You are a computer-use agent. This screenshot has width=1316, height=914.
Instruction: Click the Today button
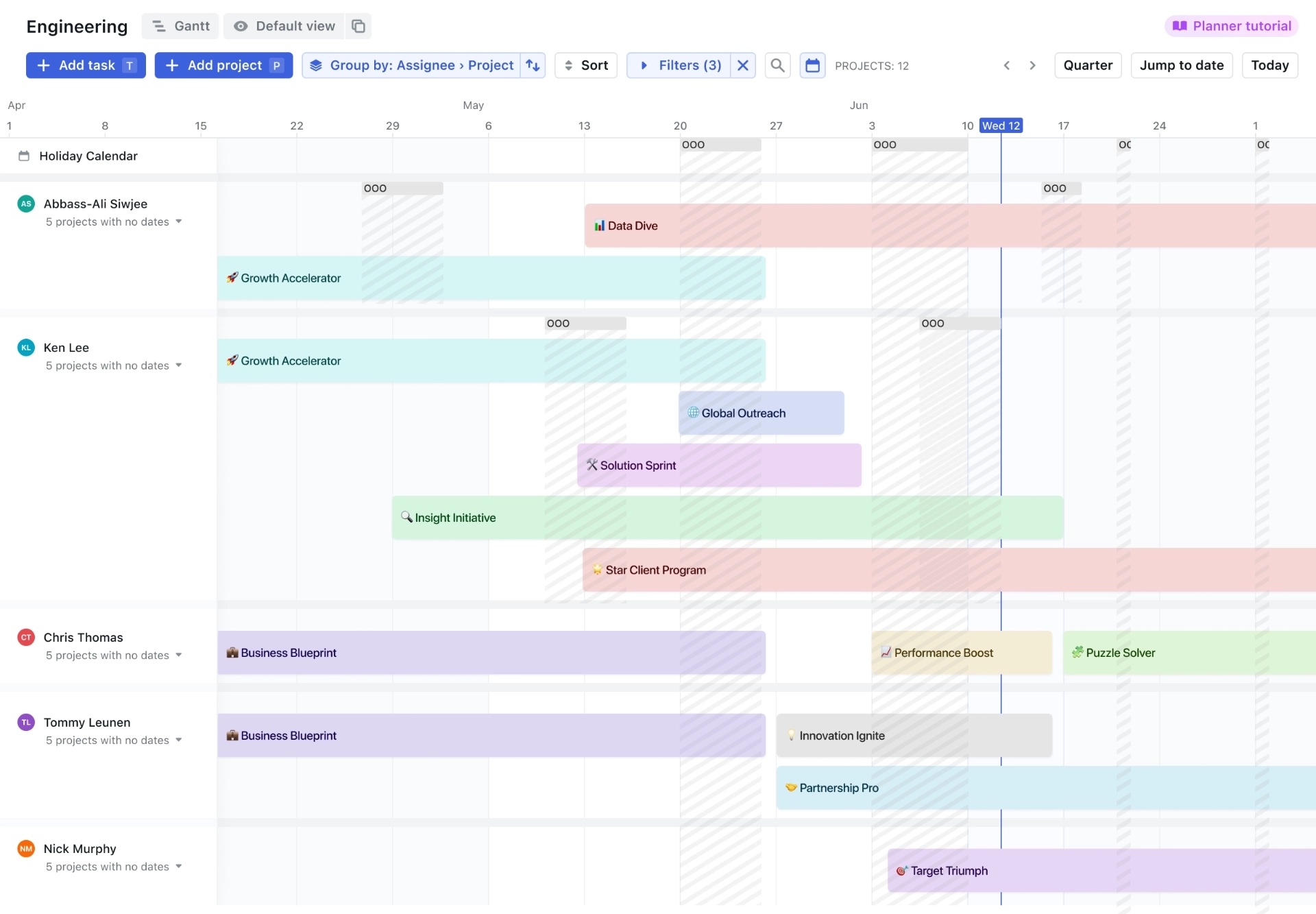point(1269,65)
